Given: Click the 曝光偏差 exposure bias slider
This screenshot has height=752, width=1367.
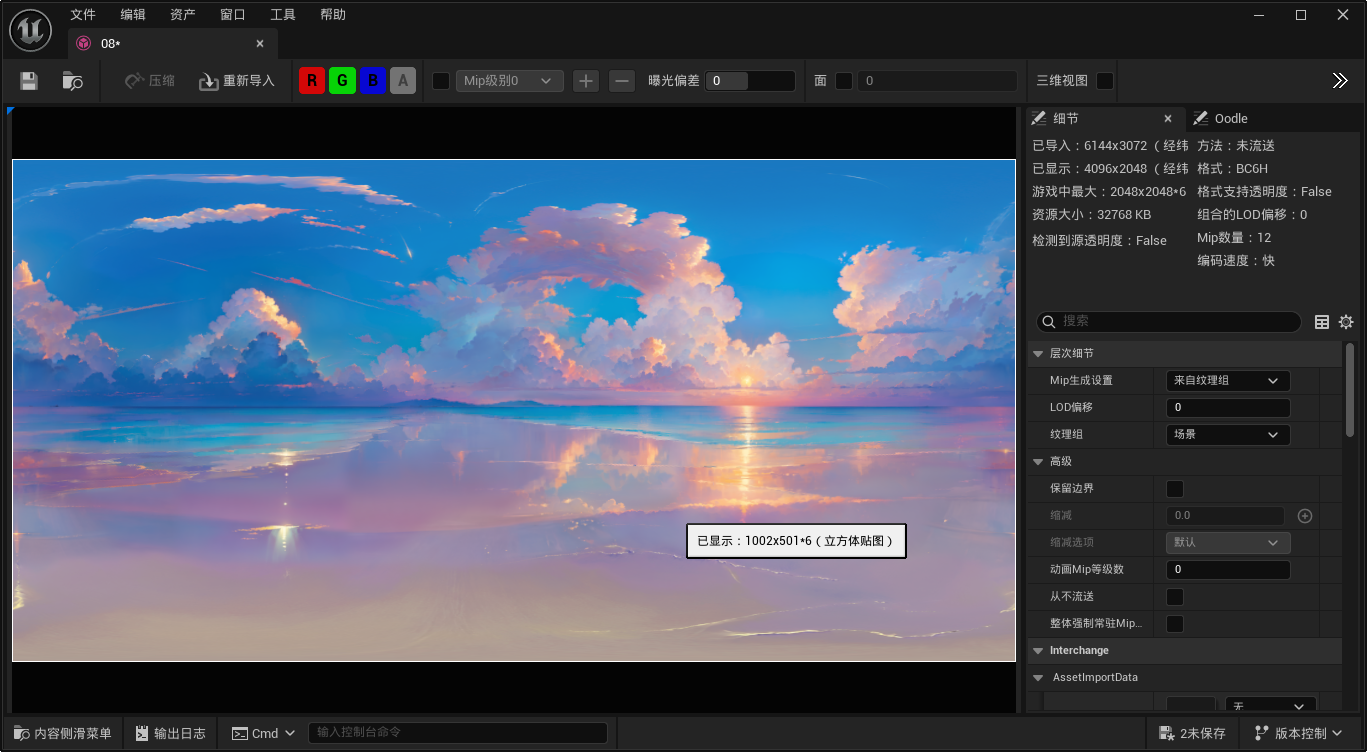Looking at the screenshot, I should (x=749, y=81).
